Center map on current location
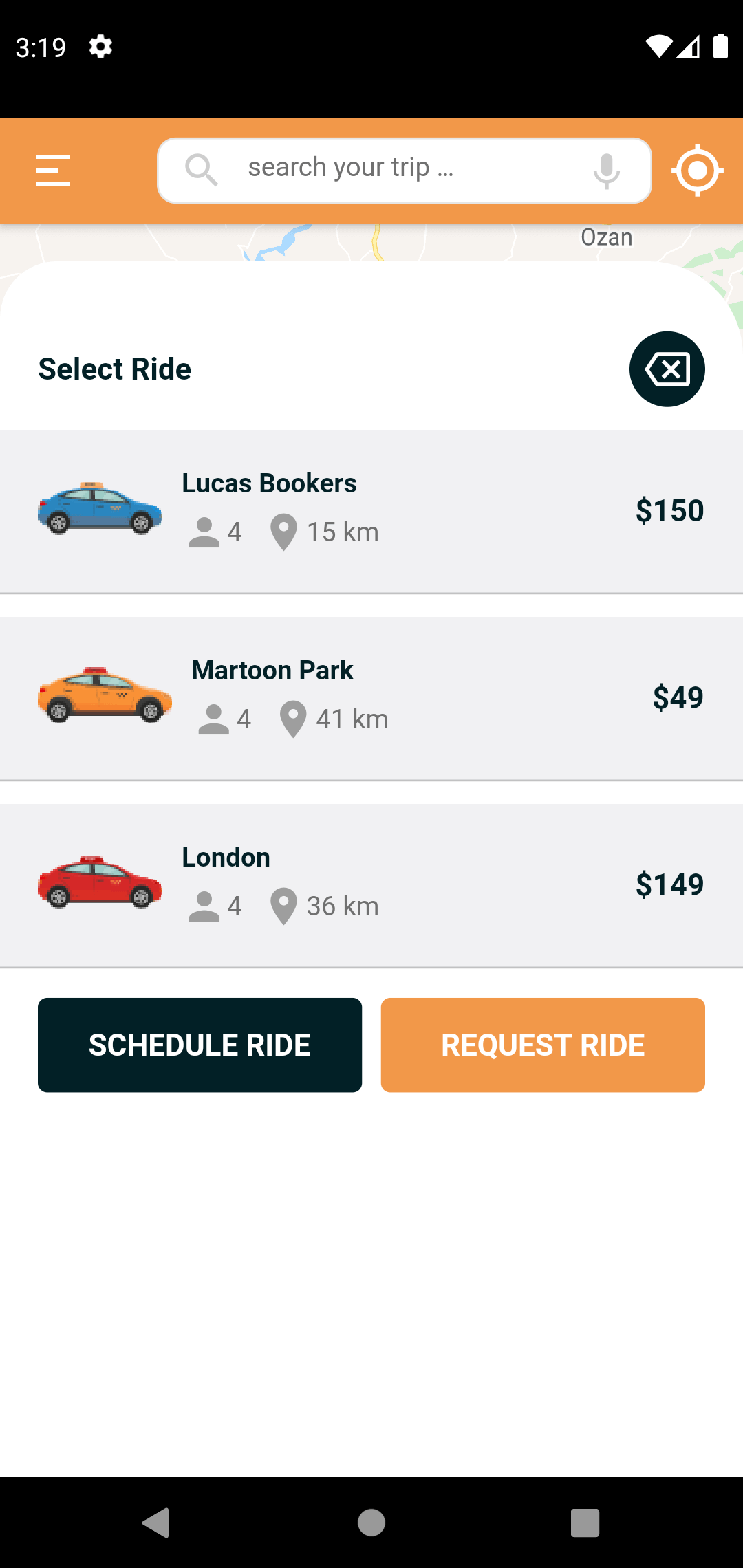The height and width of the screenshot is (1568, 743). tap(697, 171)
